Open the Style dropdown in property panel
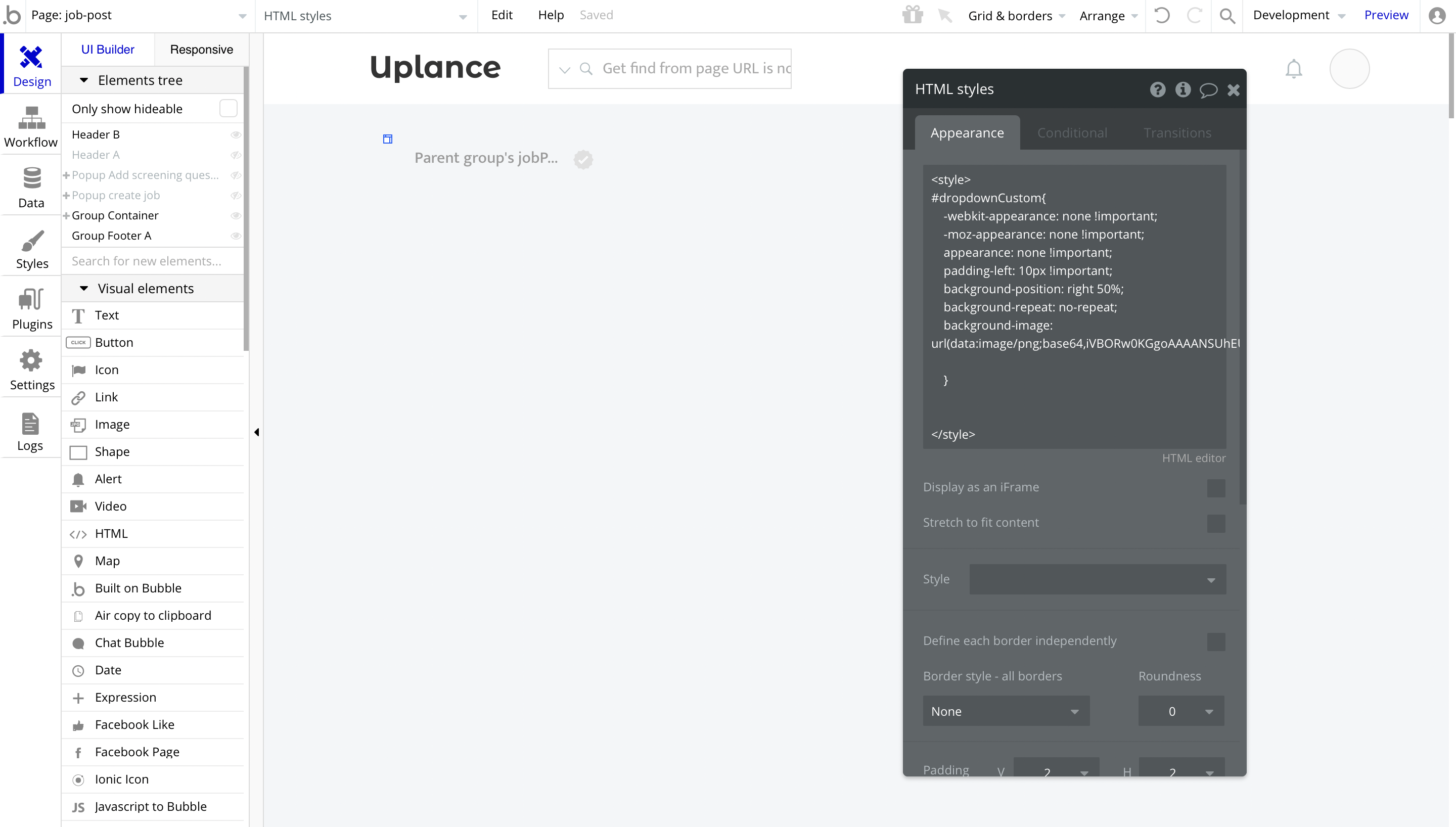This screenshot has width=1456, height=827. 1097,579
